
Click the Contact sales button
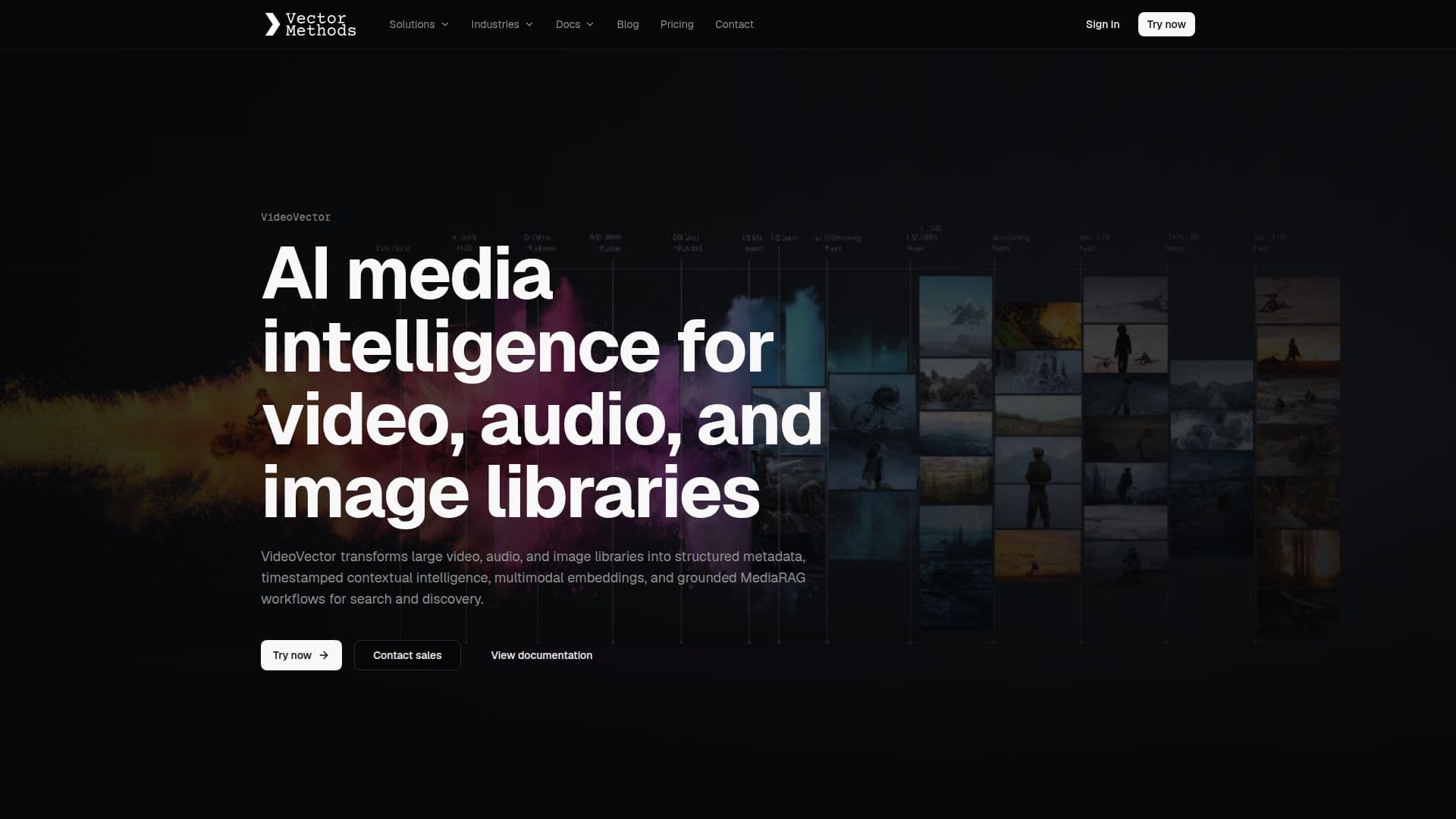(407, 655)
